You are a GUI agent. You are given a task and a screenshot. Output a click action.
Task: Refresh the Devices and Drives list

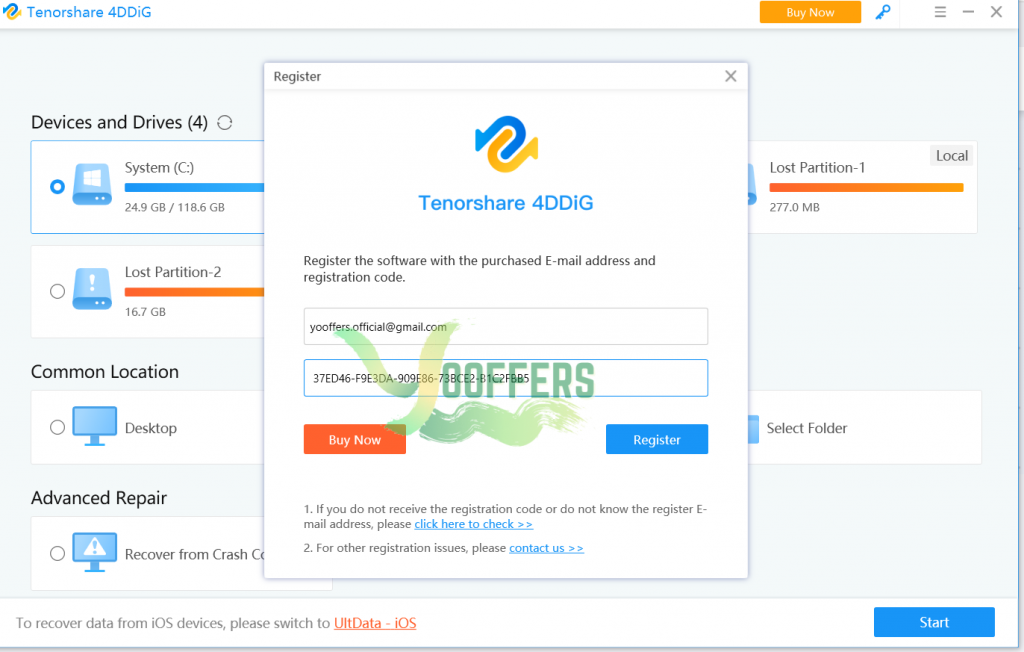(225, 123)
